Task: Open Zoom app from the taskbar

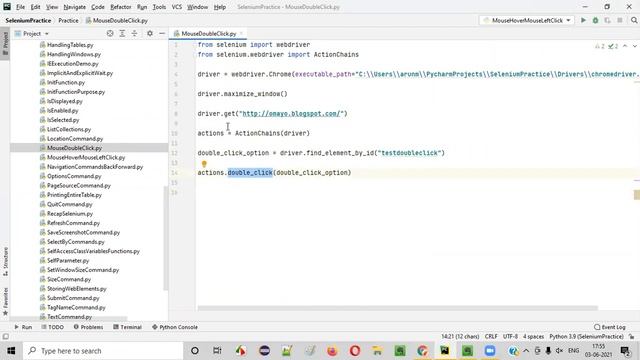Action: pos(490,351)
